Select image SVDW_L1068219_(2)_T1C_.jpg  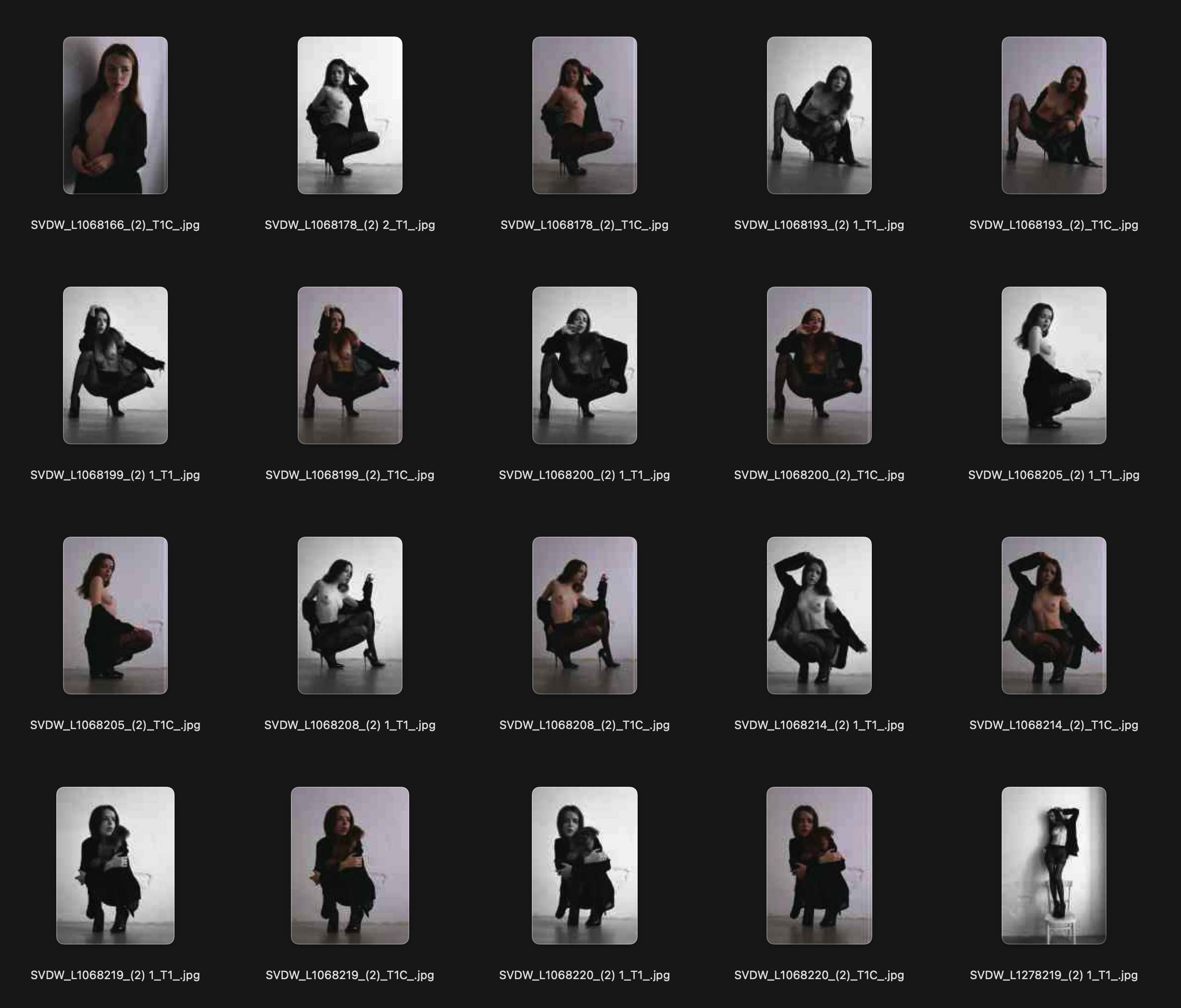coord(350,867)
